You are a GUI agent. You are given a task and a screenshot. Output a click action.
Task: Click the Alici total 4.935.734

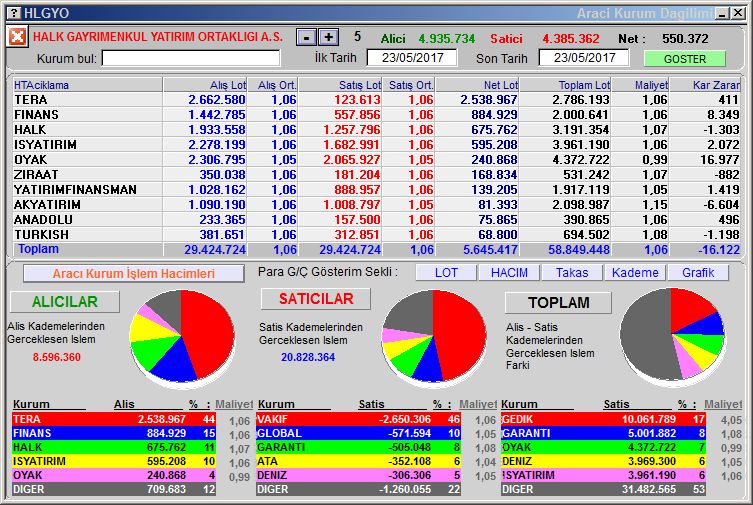pyautogui.click(x=446, y=38)
